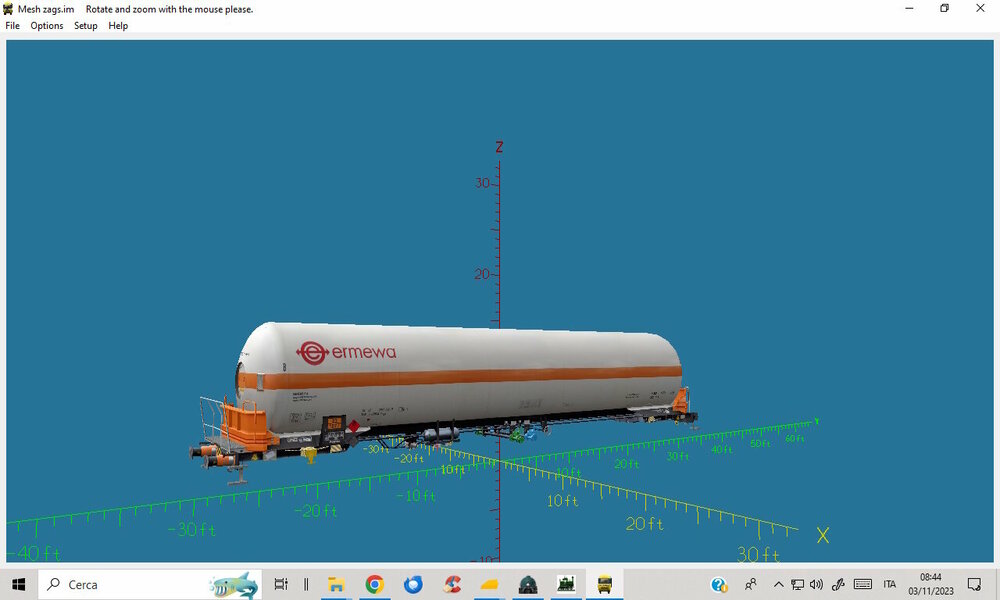This screenshot has width=1000, height=600.
Task: Open Task View from the taskbar
Action: coord(281,584)
